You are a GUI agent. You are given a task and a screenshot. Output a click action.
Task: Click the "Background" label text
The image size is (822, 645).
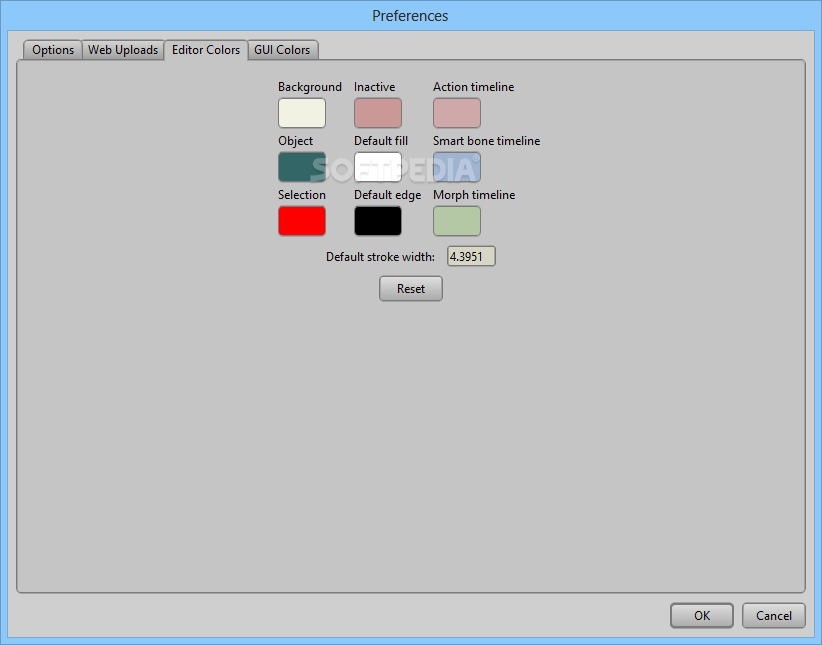coord(310,87)
